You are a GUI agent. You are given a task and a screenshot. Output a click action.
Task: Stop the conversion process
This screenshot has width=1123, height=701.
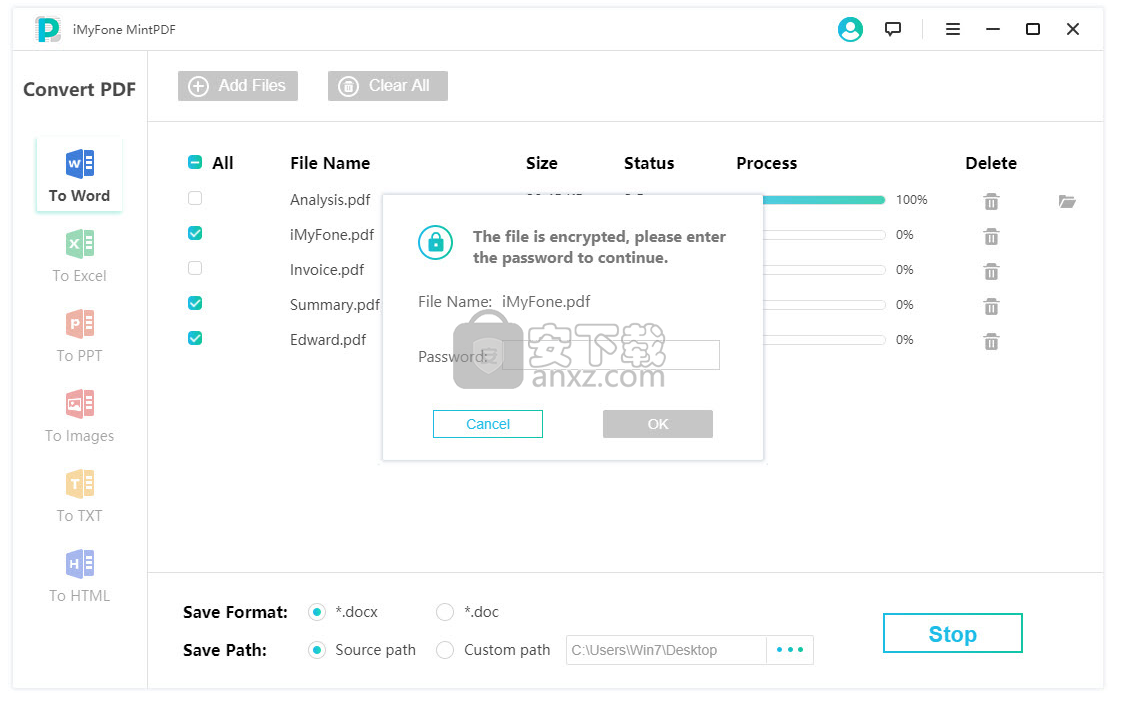point(953,633)
